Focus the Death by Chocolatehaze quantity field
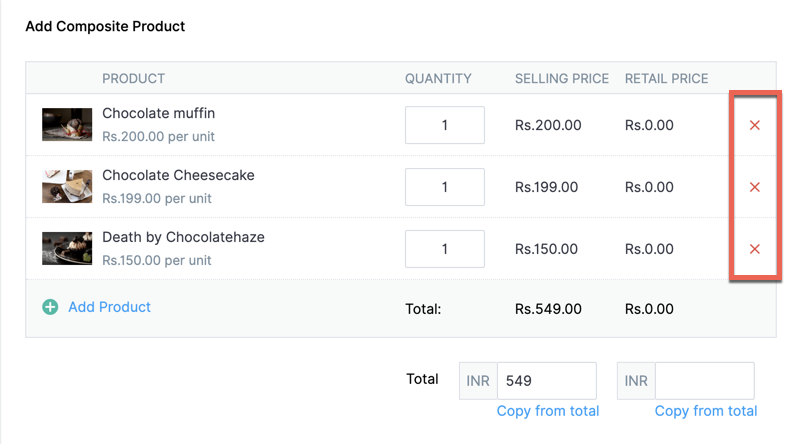 coord(444,249)
